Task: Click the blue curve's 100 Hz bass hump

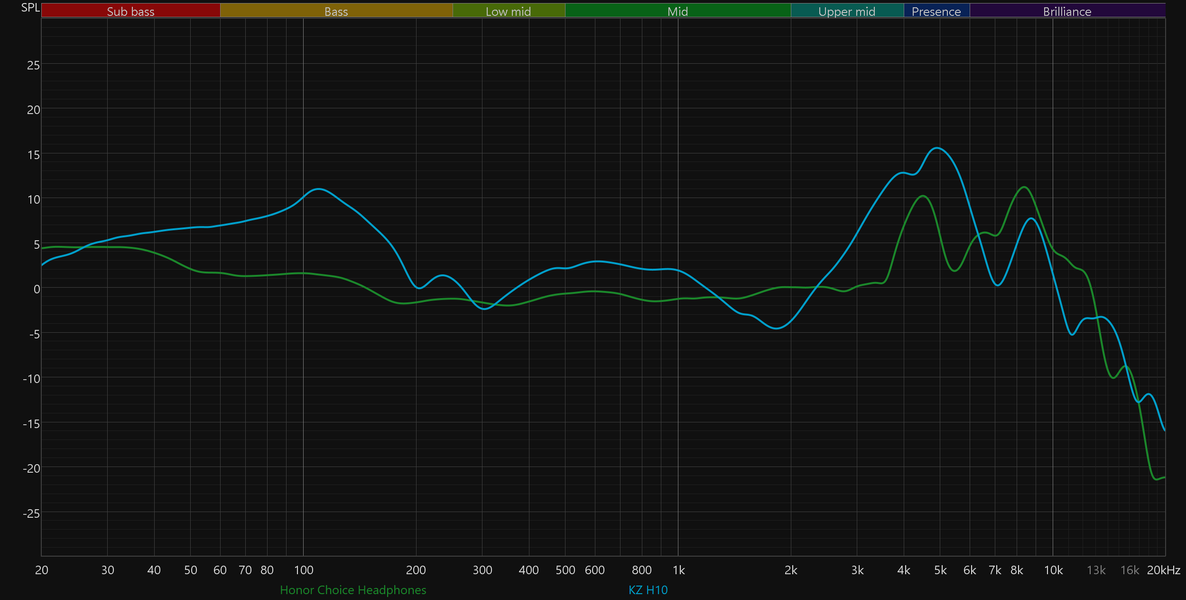Action: (318, 189)
